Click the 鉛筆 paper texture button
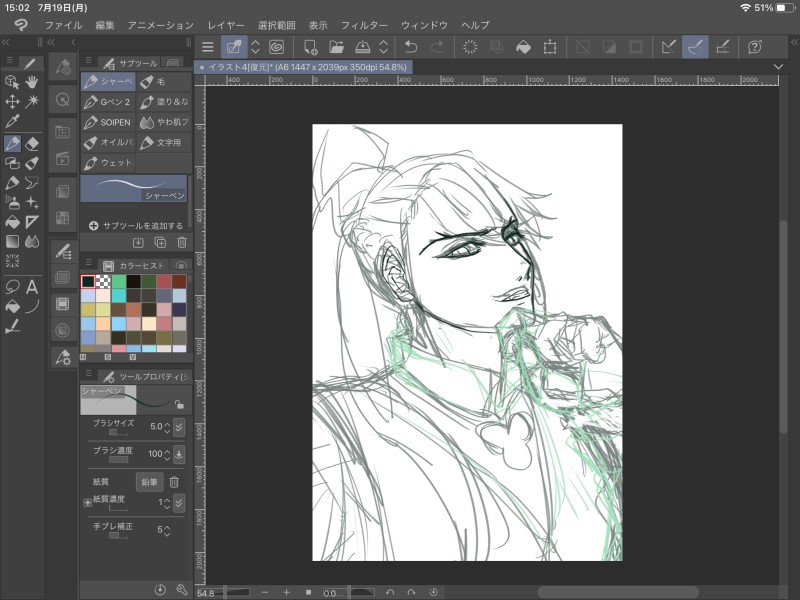Screen dimensions: 800x600 tap(149, 481)
